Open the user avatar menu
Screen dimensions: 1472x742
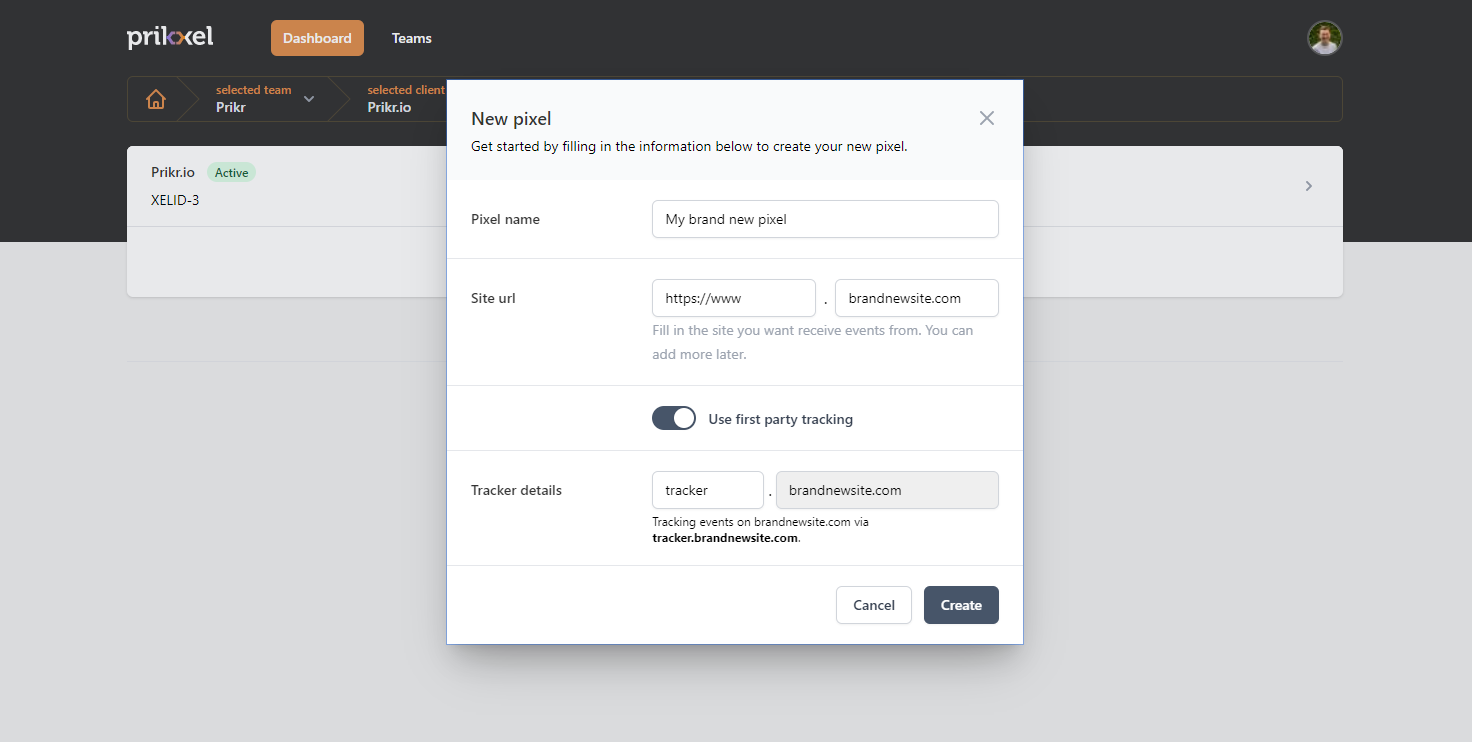[1324, 38]
